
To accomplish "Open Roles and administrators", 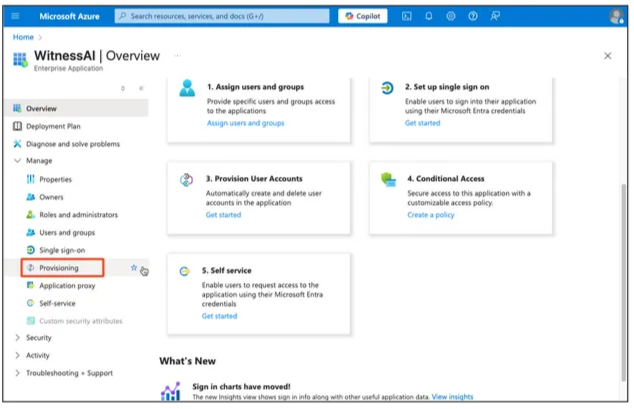I will tap(78, 215).
